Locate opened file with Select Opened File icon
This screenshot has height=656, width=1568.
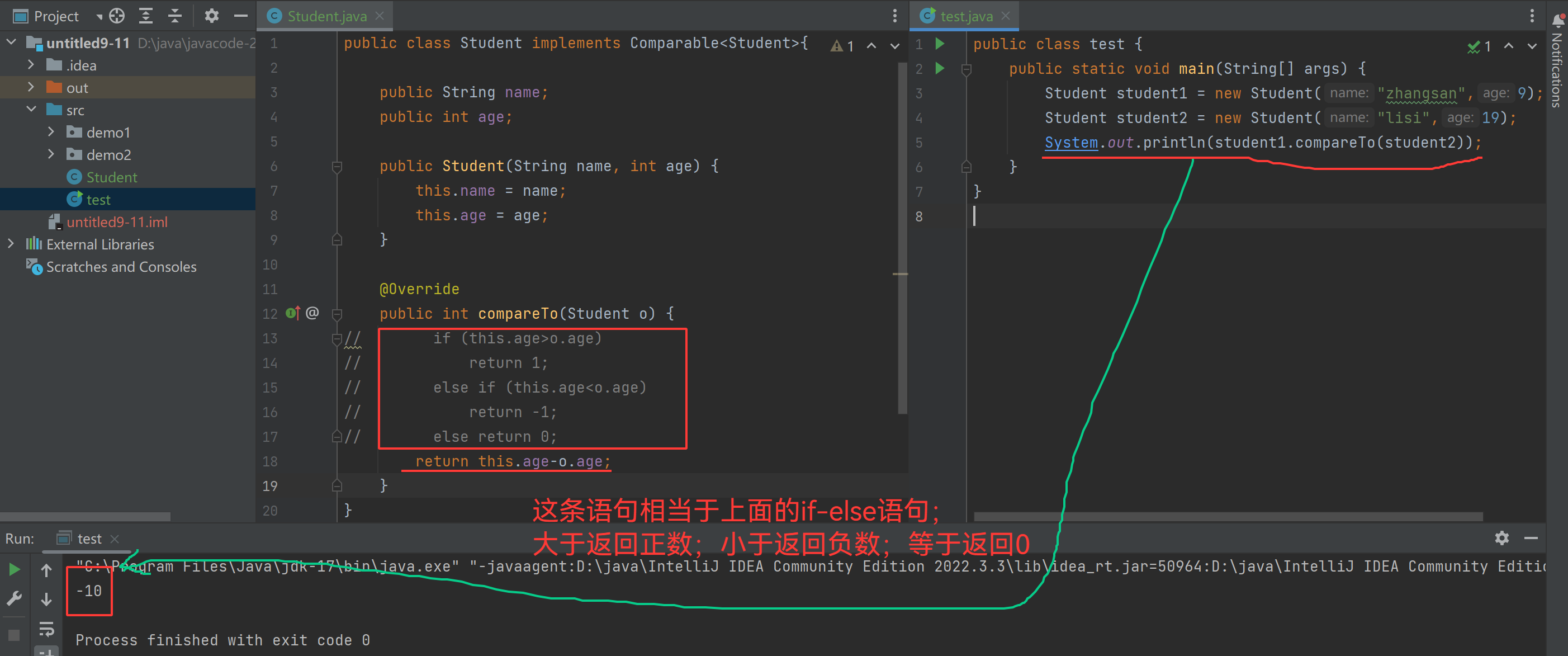coord(116,16)
